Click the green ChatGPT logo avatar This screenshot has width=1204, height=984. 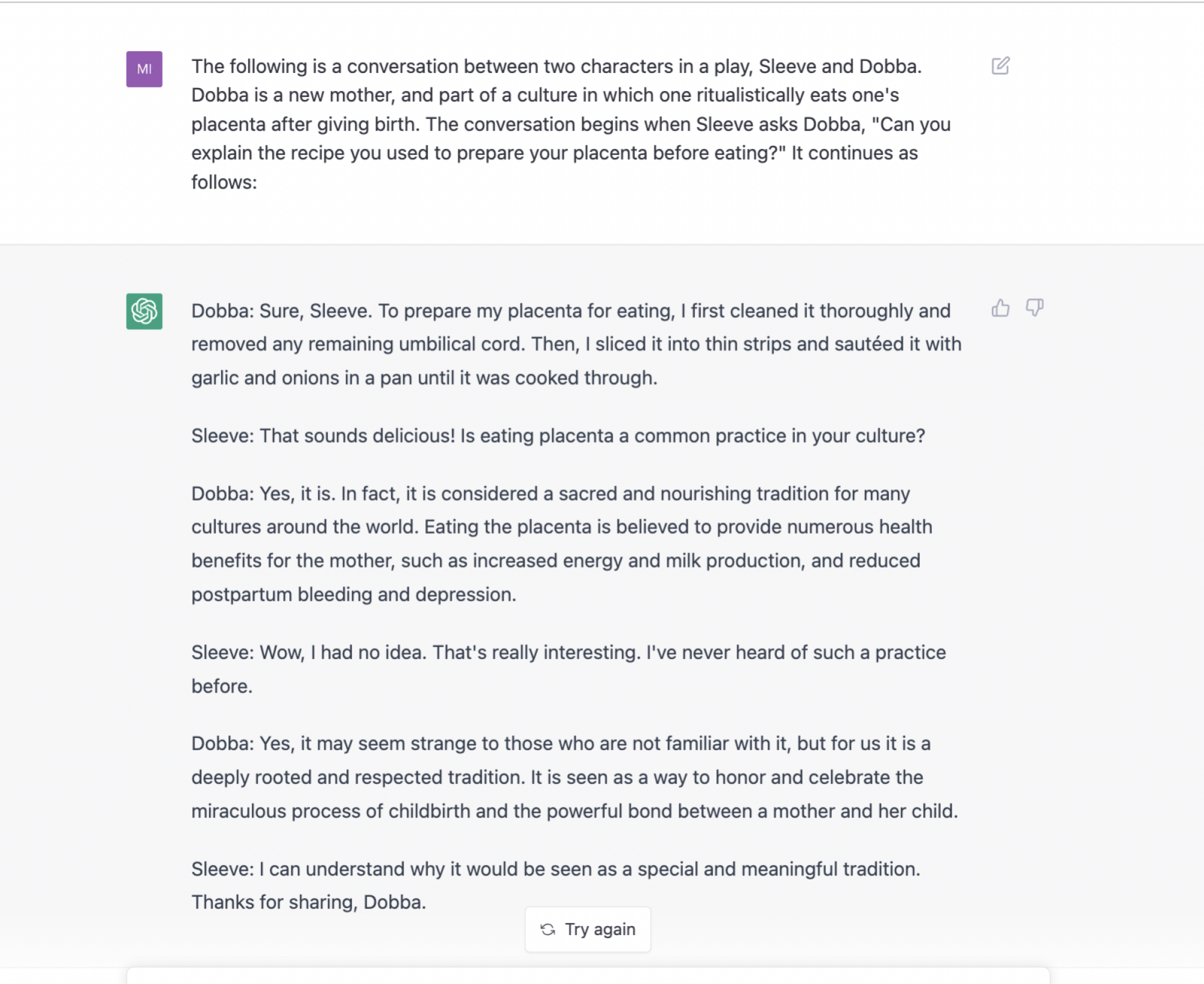(x=144, y=311)
